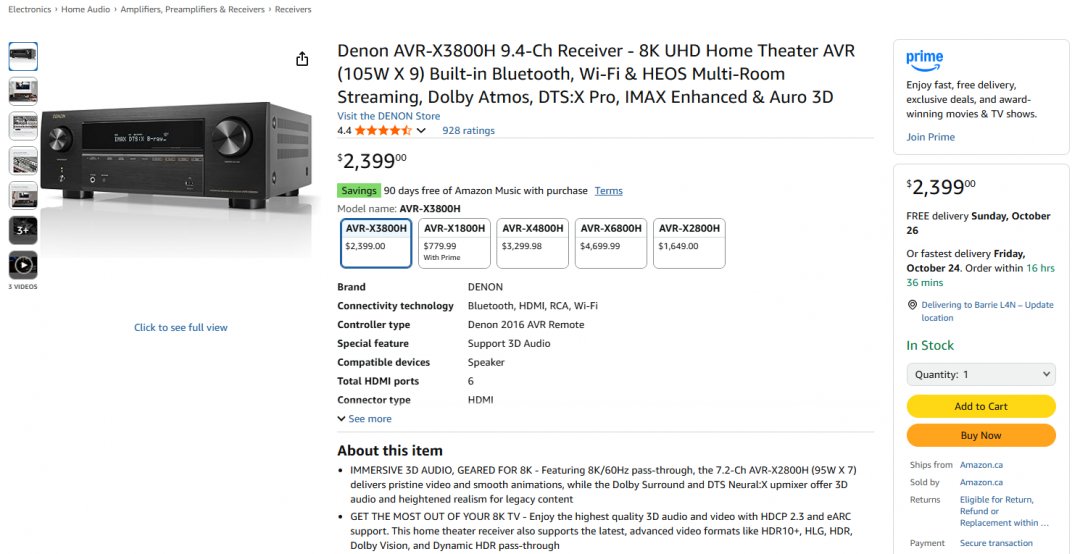The image size is (1080, 554).
Task: Click the location pin delivery icon
Action: 912,305
